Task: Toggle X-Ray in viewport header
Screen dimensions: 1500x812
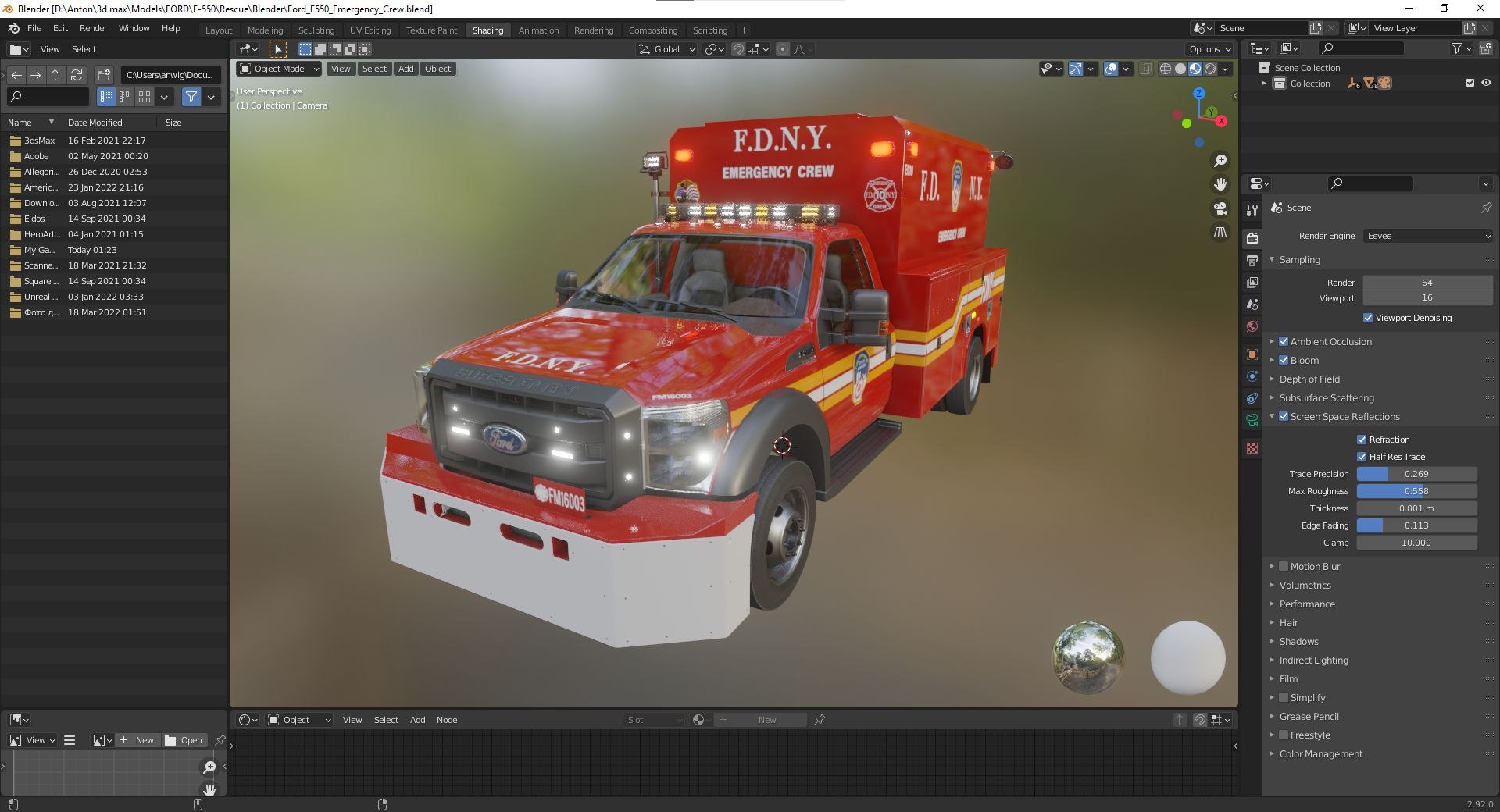Action: (1145, 69)
